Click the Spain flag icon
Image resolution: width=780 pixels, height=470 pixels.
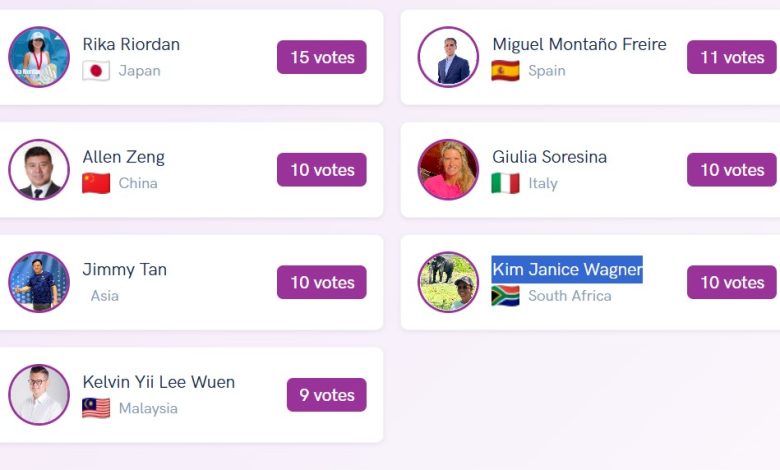[505, 71]
